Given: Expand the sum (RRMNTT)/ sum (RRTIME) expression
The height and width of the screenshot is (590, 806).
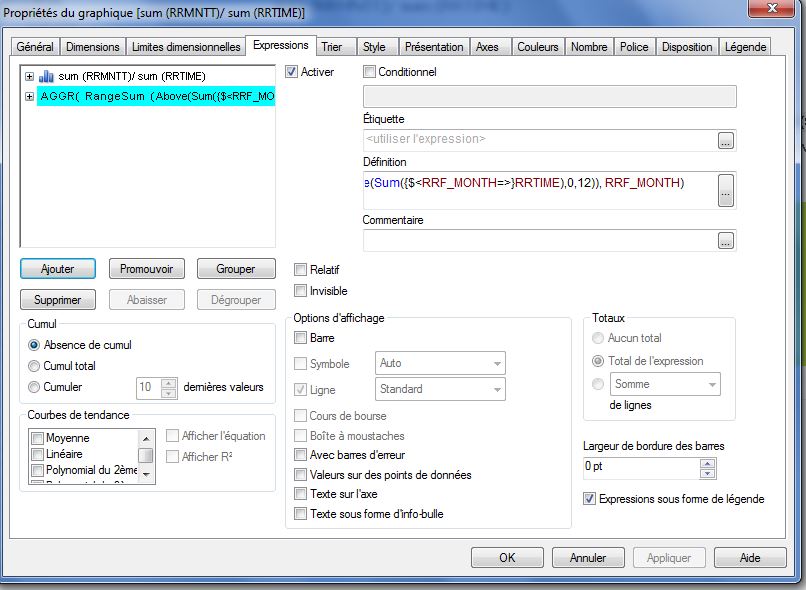Looking at the screenshot, I should point(29,77).
